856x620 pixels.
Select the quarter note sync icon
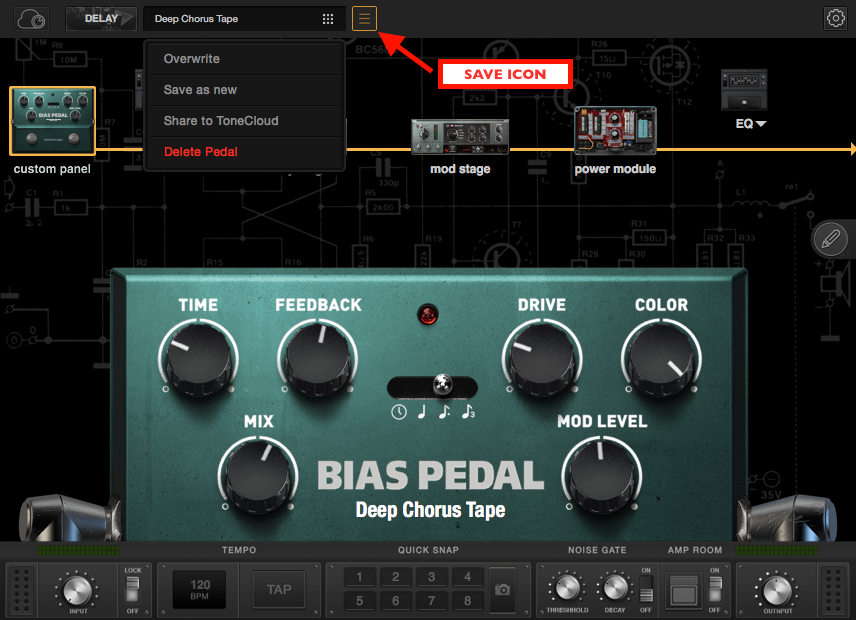pyautogui.click(x=421, y=412)
